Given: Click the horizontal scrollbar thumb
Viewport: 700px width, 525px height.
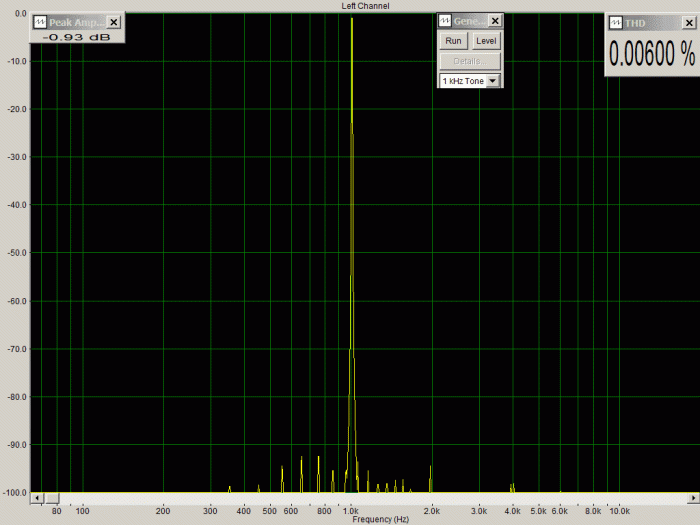Looking at the screenshot, I should click(51, 498).
